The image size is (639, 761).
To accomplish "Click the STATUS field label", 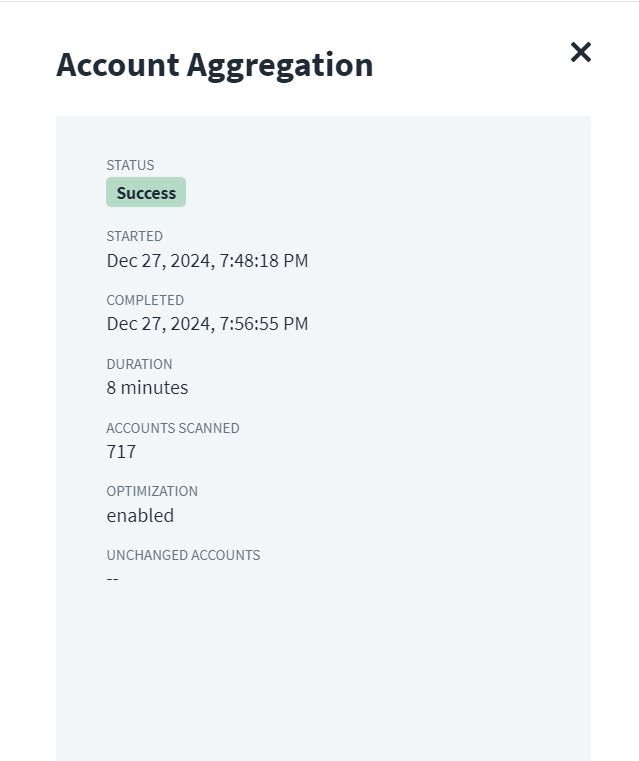I will point(130,165).
